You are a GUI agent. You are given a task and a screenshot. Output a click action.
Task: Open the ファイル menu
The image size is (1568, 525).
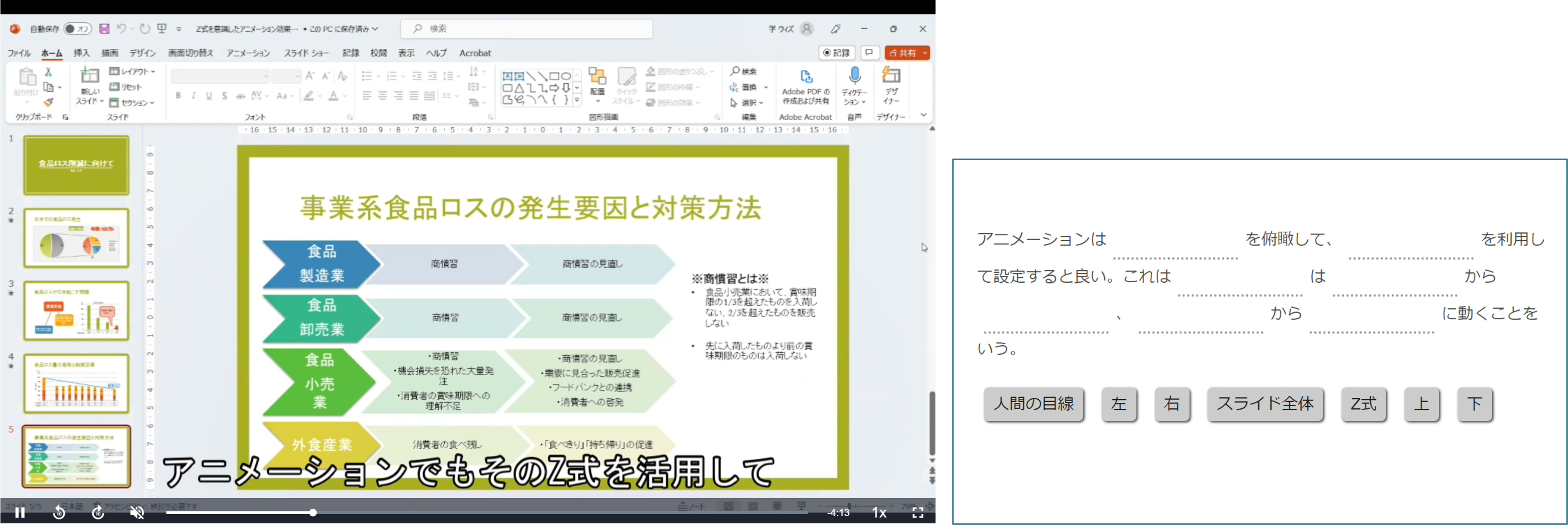pos(19,53)
